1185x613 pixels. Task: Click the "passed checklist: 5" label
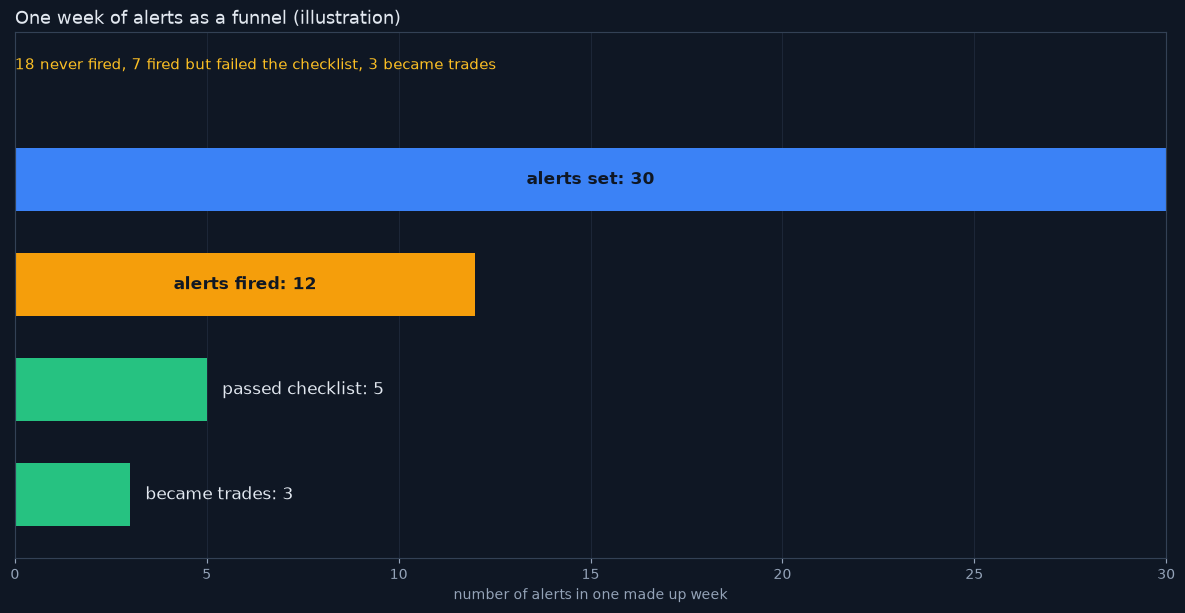[302, 389]
